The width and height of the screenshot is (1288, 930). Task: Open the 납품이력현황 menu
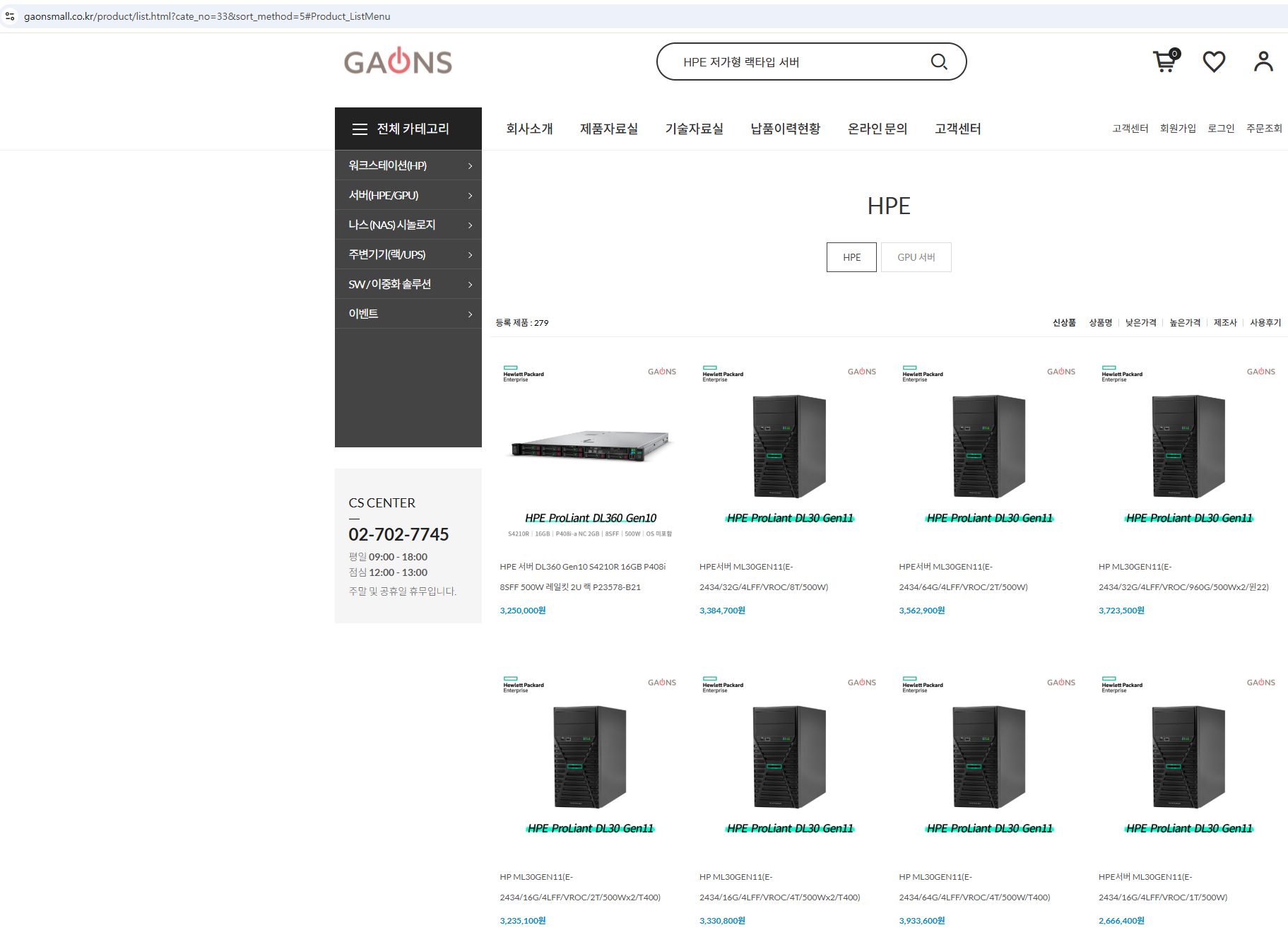(785, 129)
